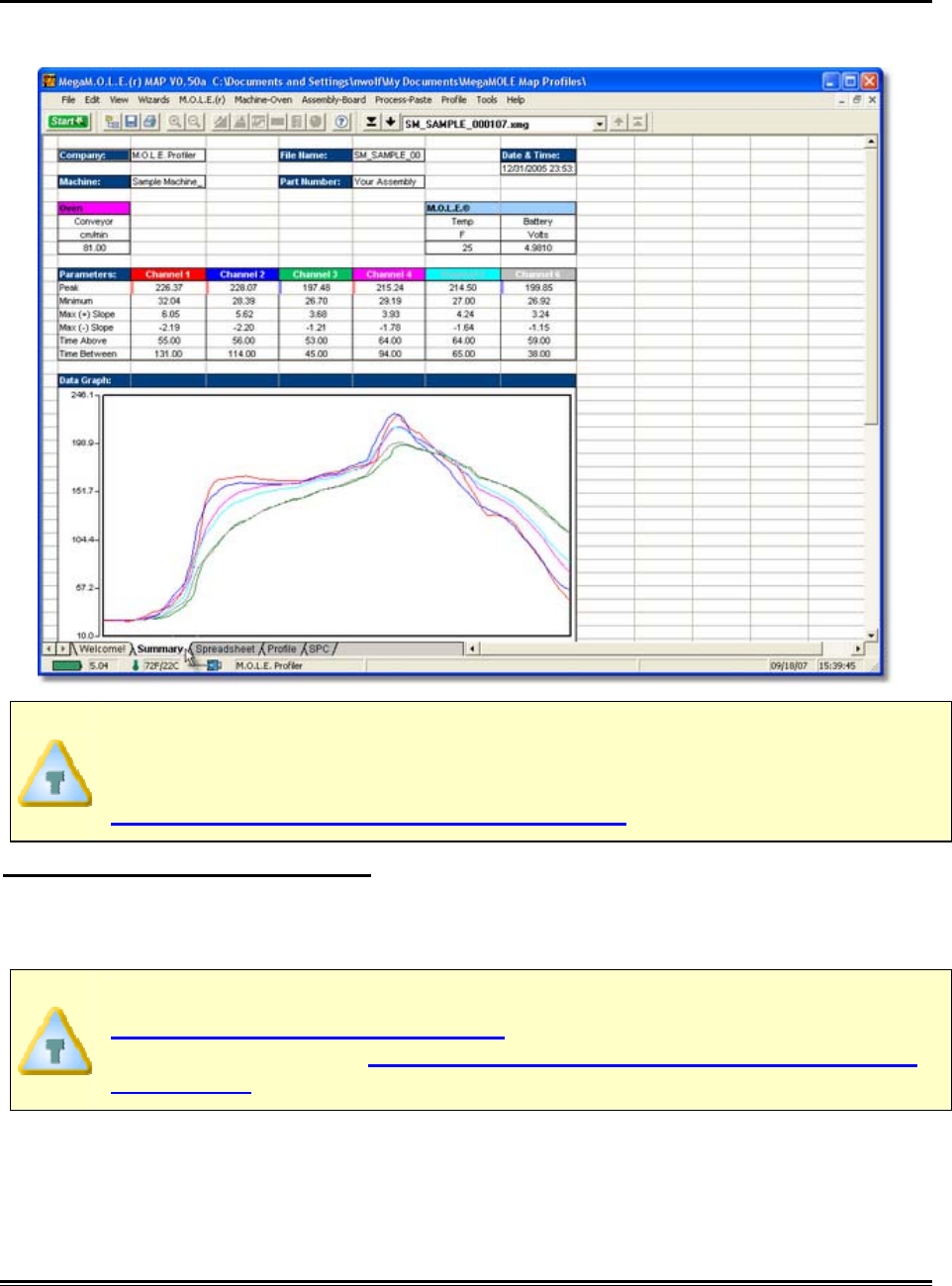
Task: Open the Help menu
Action: (x=516, y=100)
